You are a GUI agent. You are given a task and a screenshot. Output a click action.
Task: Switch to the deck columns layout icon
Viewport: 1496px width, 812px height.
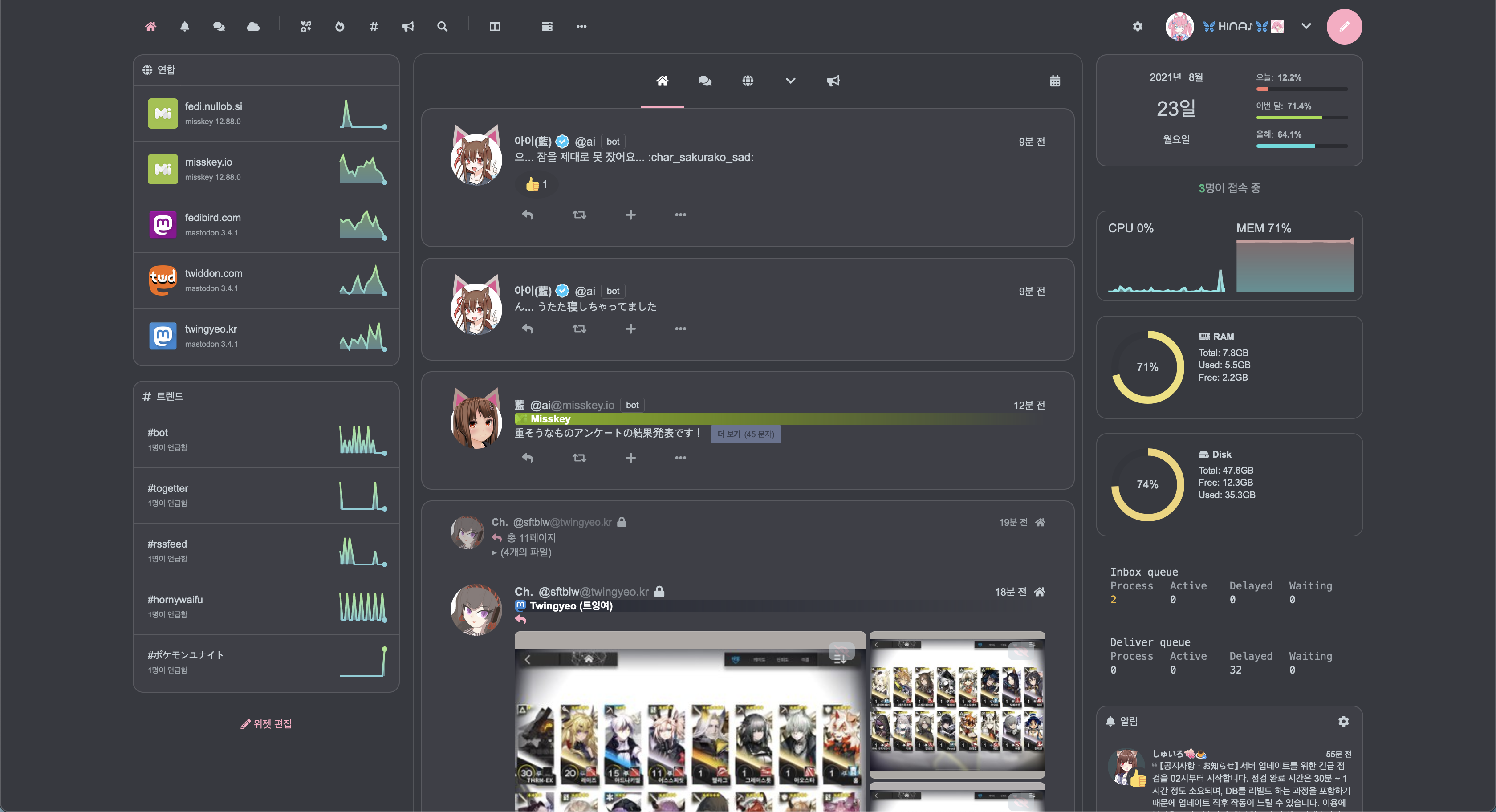pyautogui.click(x=495, y=26)
